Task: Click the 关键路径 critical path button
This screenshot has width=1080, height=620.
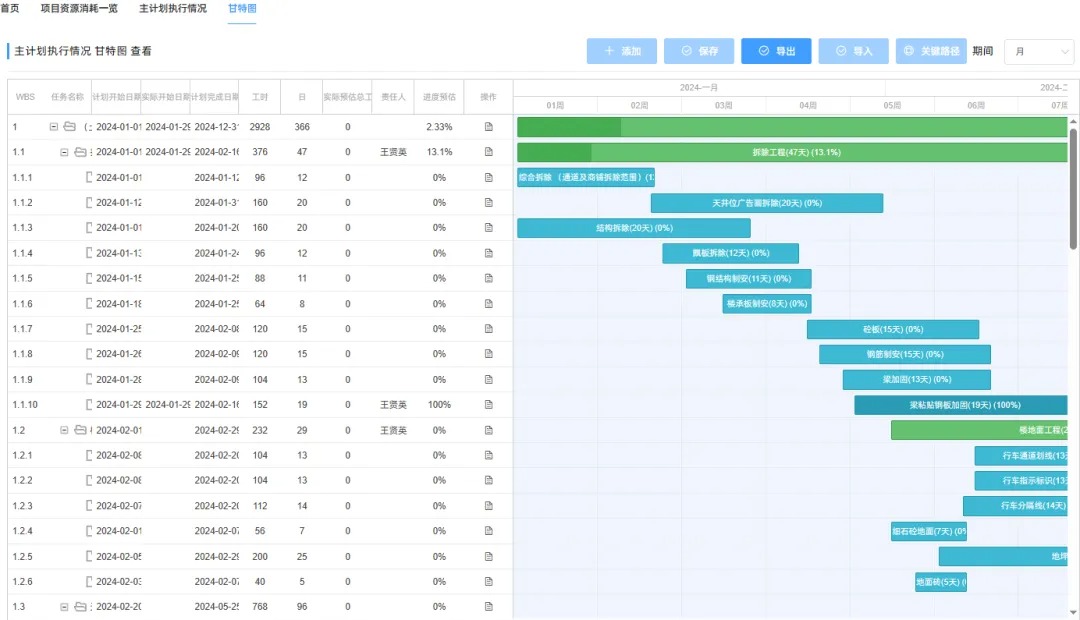Action: 930,51
